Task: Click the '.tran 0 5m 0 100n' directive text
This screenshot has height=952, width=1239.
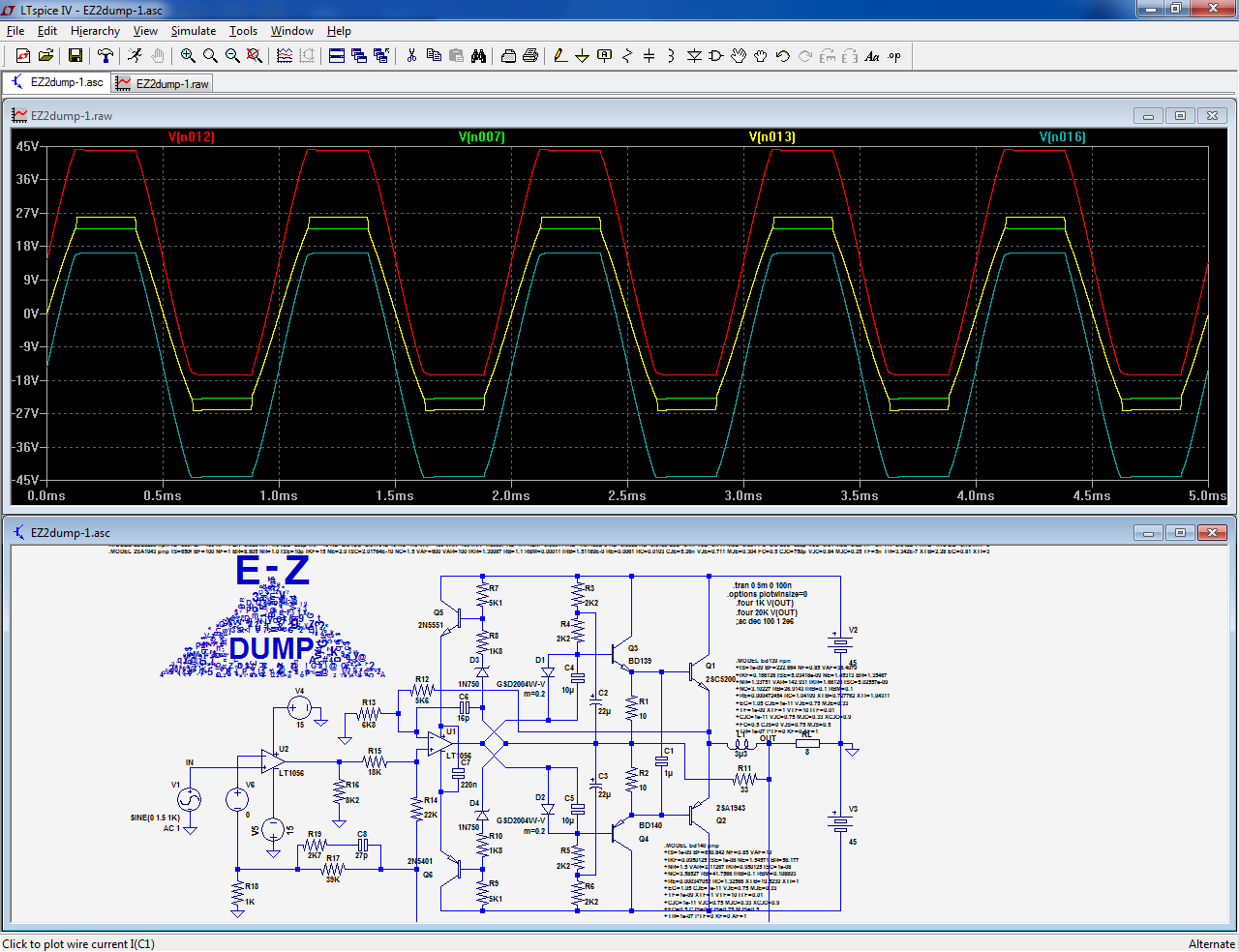Action: [x=763, y=585]
